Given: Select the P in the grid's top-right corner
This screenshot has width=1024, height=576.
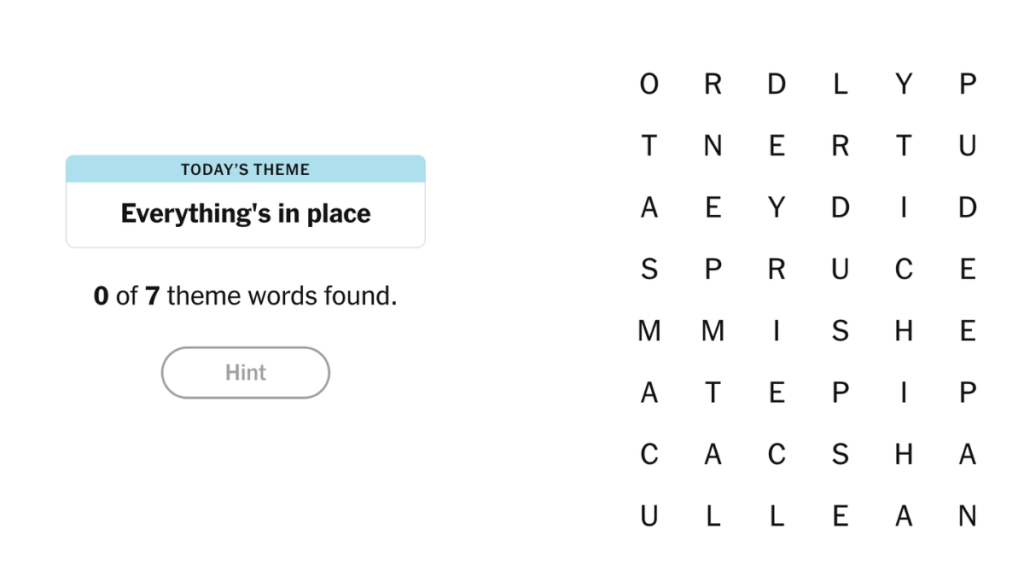Looking at the screenshot, I should coord(967,84).
